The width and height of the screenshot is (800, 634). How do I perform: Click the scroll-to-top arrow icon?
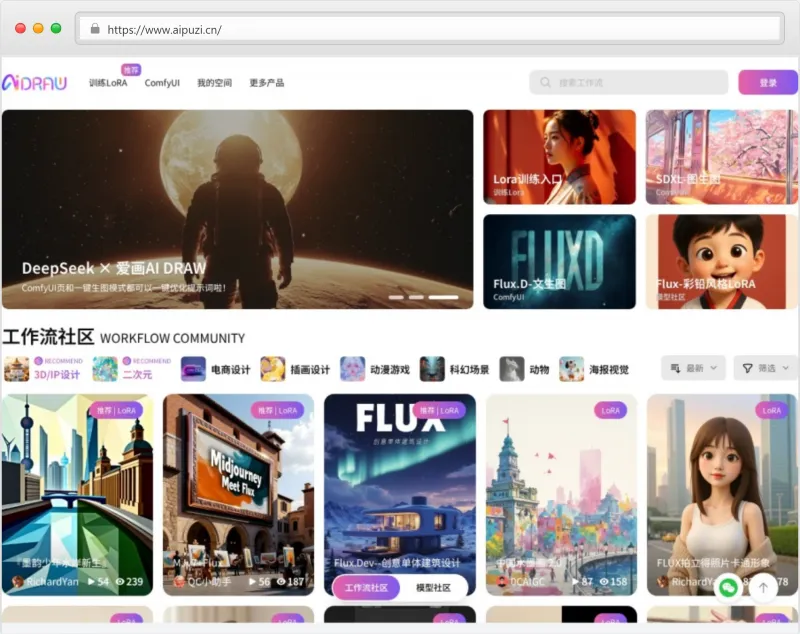click(x=763, y=587)
